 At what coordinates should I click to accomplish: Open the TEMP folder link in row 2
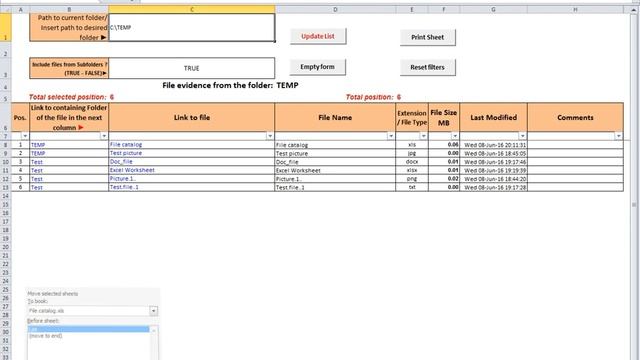point(38,153)
